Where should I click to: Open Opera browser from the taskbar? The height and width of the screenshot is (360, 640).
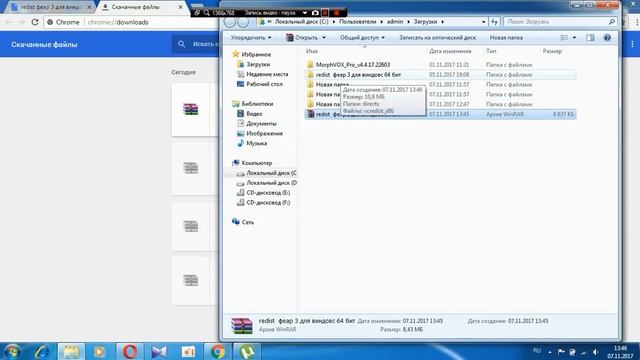(x=129, y=351)
